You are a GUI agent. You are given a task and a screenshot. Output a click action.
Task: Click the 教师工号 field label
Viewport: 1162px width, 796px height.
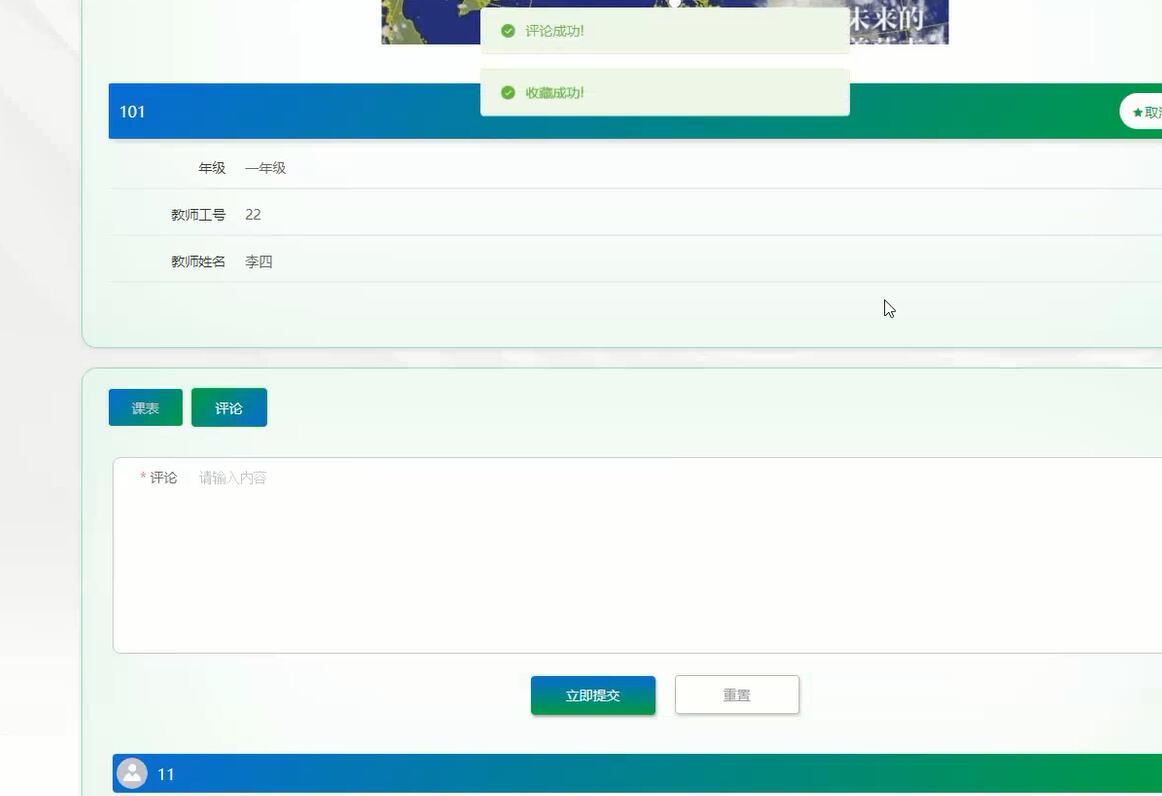click(x=198, y=215)
